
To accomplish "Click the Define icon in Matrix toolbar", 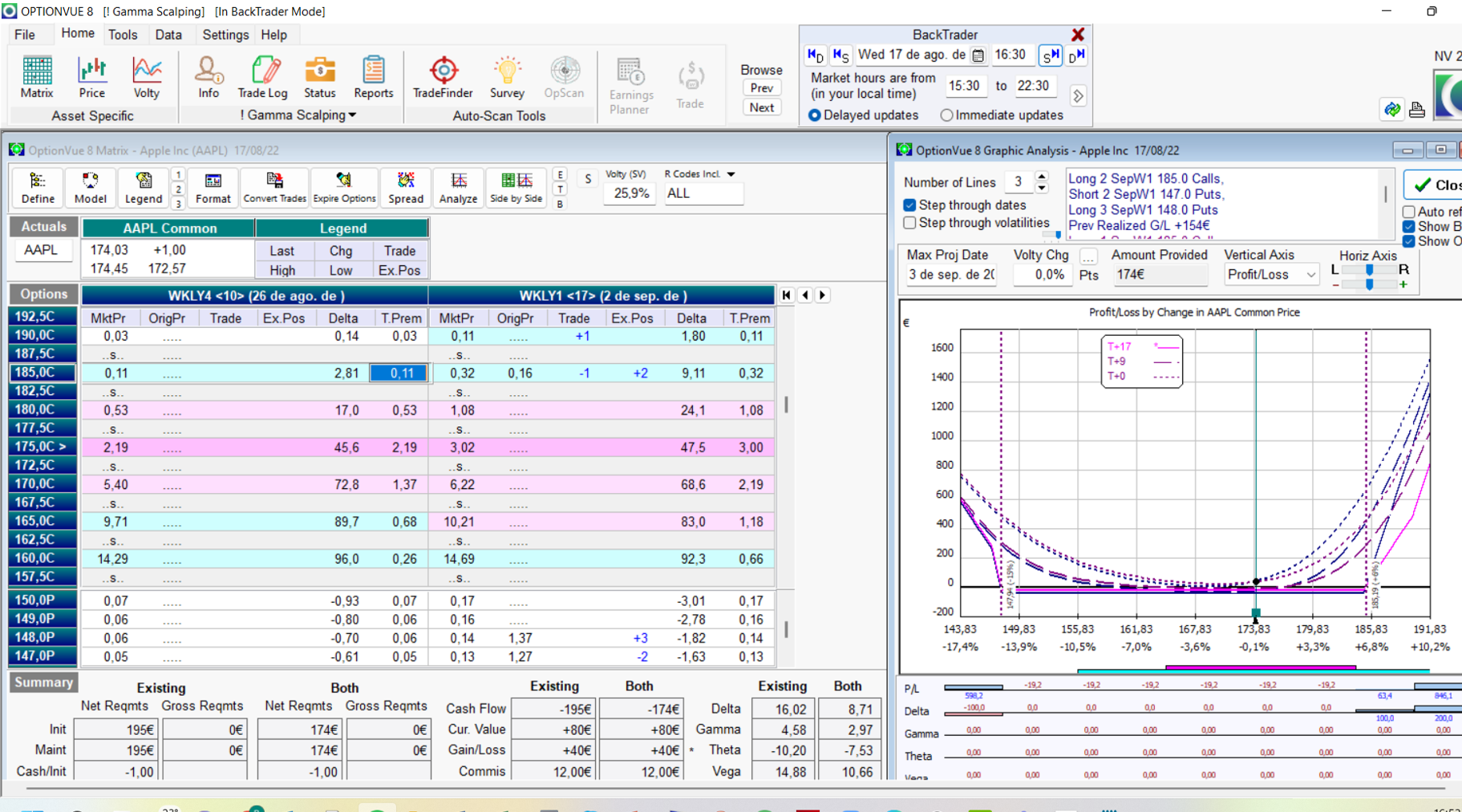I will click(38, 188).
